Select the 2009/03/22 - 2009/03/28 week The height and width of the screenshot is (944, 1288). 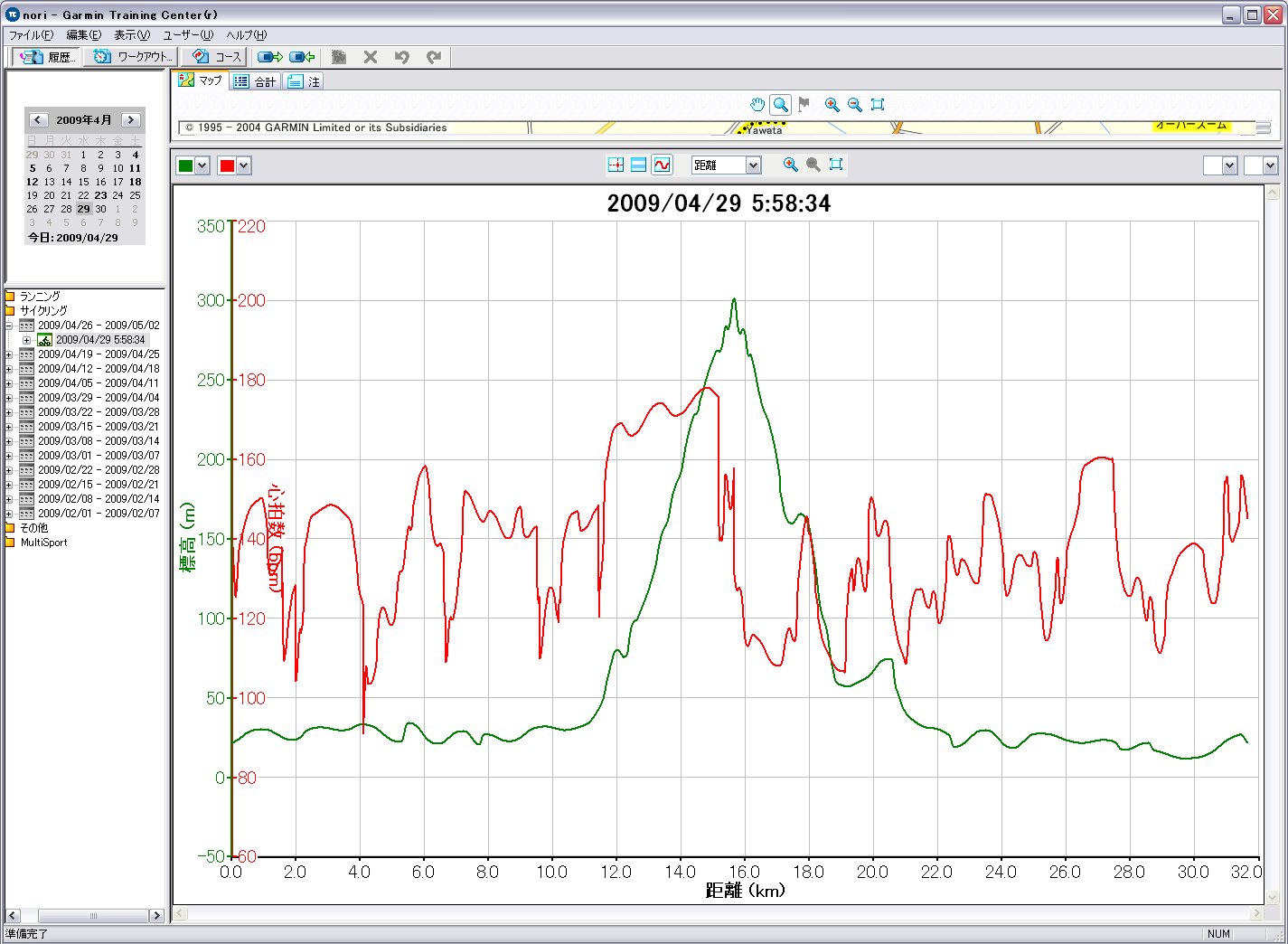(x=99, y=412)
